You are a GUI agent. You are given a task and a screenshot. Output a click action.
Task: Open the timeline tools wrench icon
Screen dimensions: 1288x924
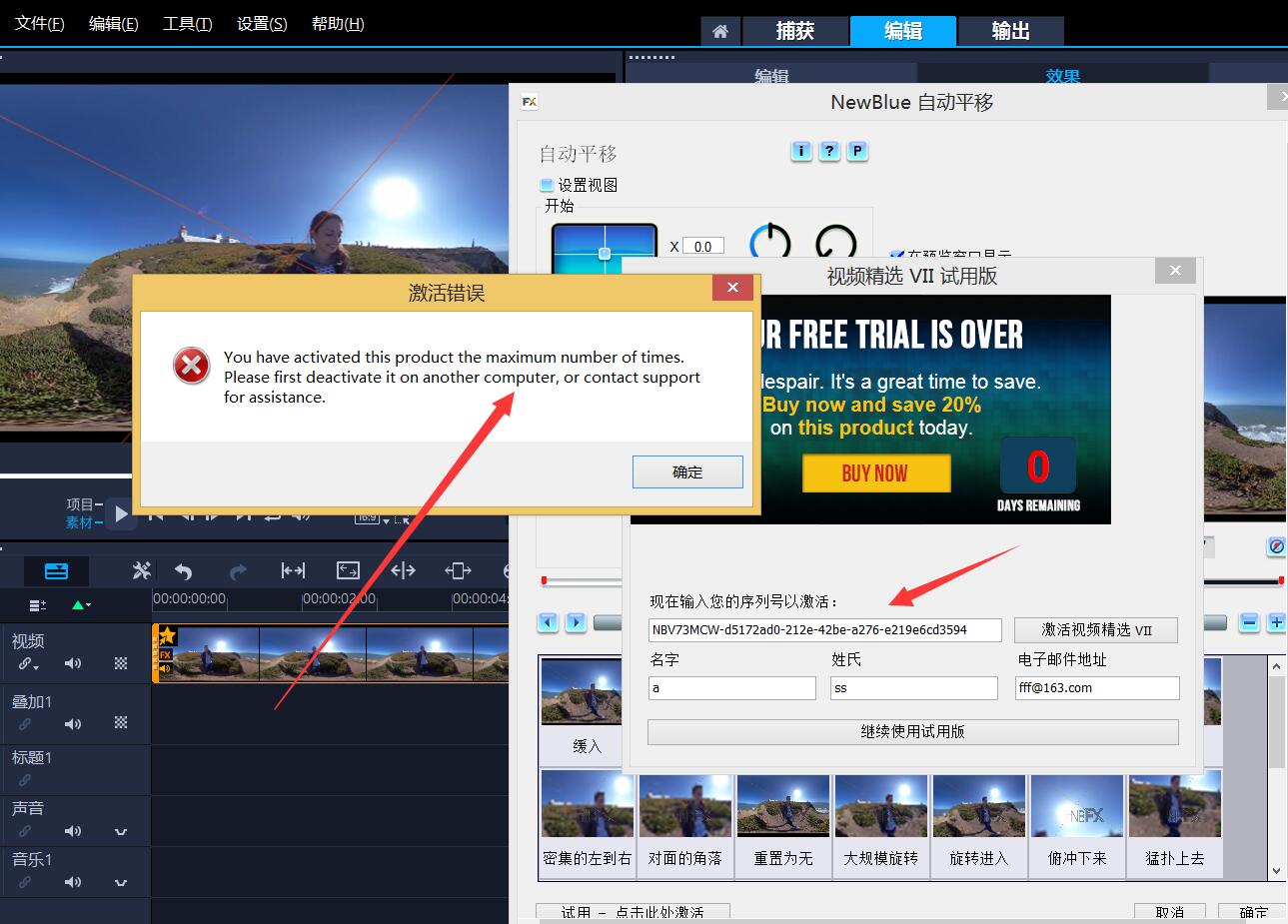[142, 570]
